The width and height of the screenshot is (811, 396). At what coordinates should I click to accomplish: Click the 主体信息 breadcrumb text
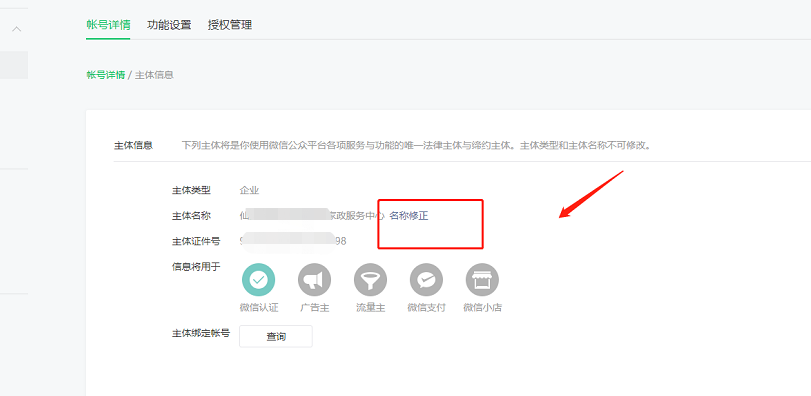(x=154, y=75)
